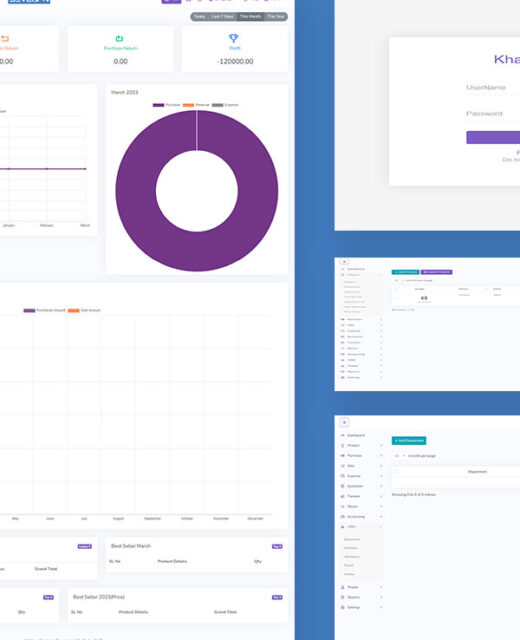Click Top 5 badge in Best Seller 2023(Price)

point(277,598)
